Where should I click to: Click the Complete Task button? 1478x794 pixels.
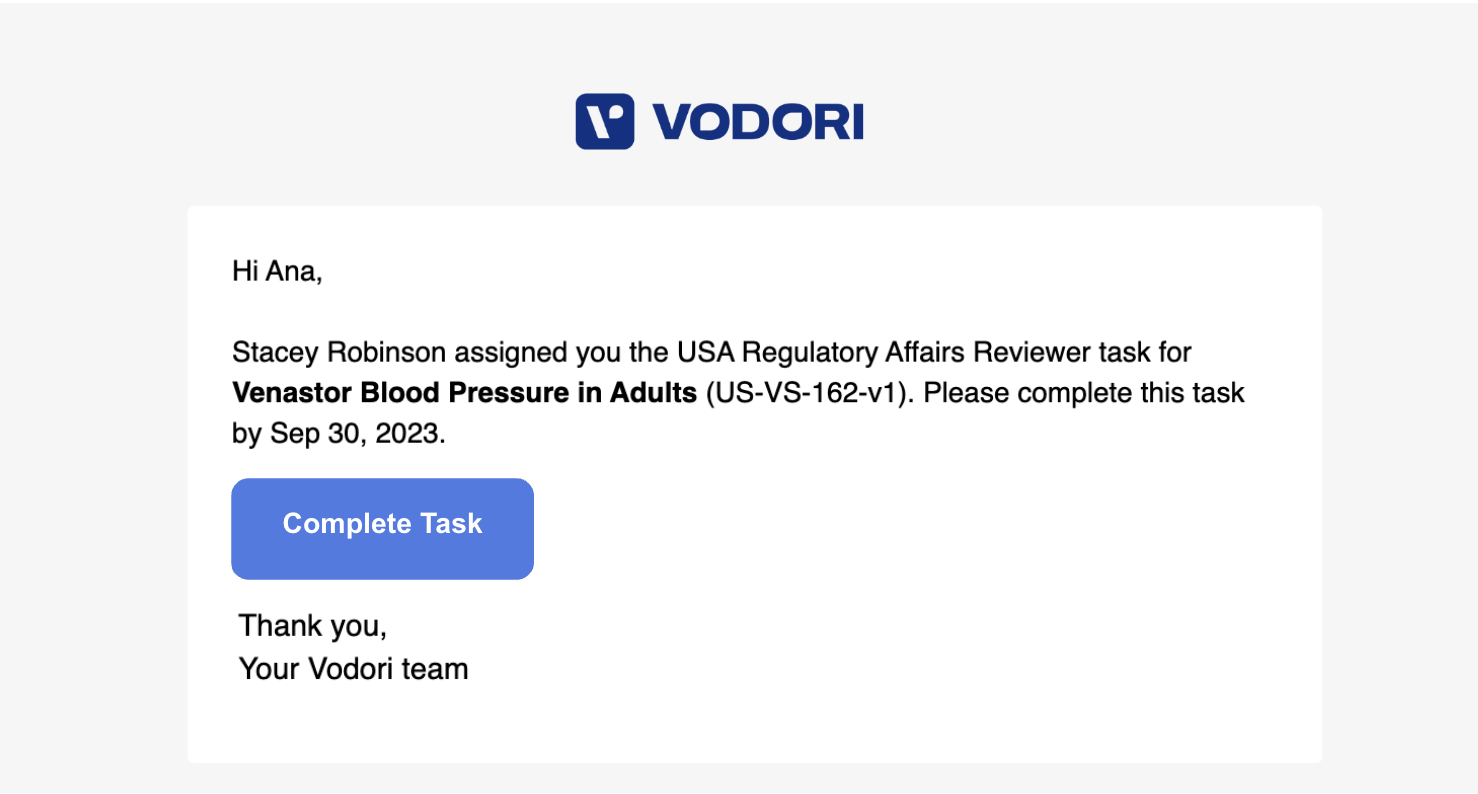(382, 529)
